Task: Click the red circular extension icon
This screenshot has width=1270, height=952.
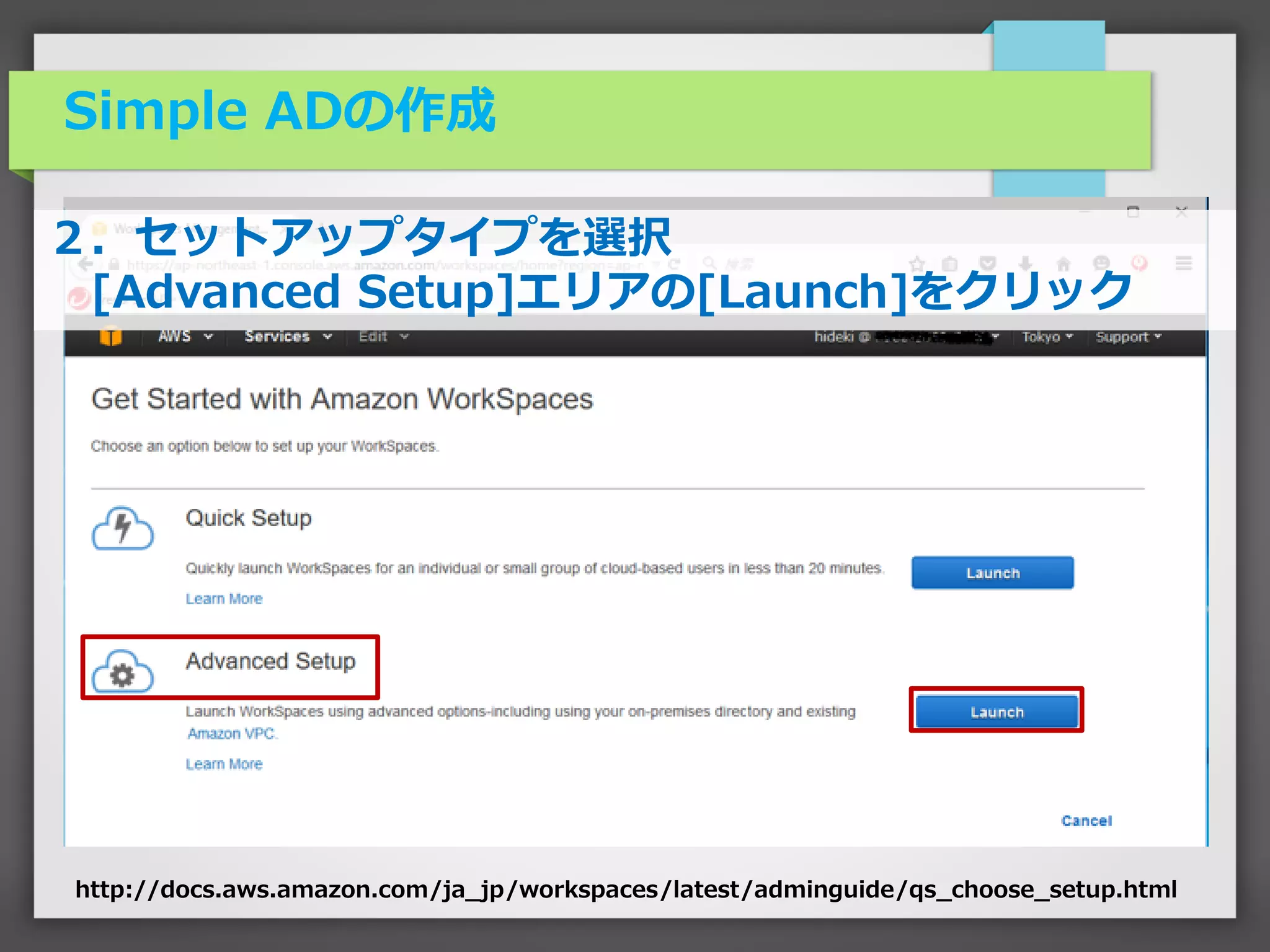Action: click(x=1139, y=264)
